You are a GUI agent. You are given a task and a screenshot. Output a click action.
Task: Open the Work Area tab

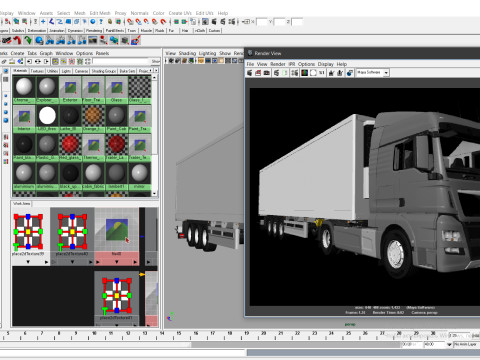tap(22, 203)
